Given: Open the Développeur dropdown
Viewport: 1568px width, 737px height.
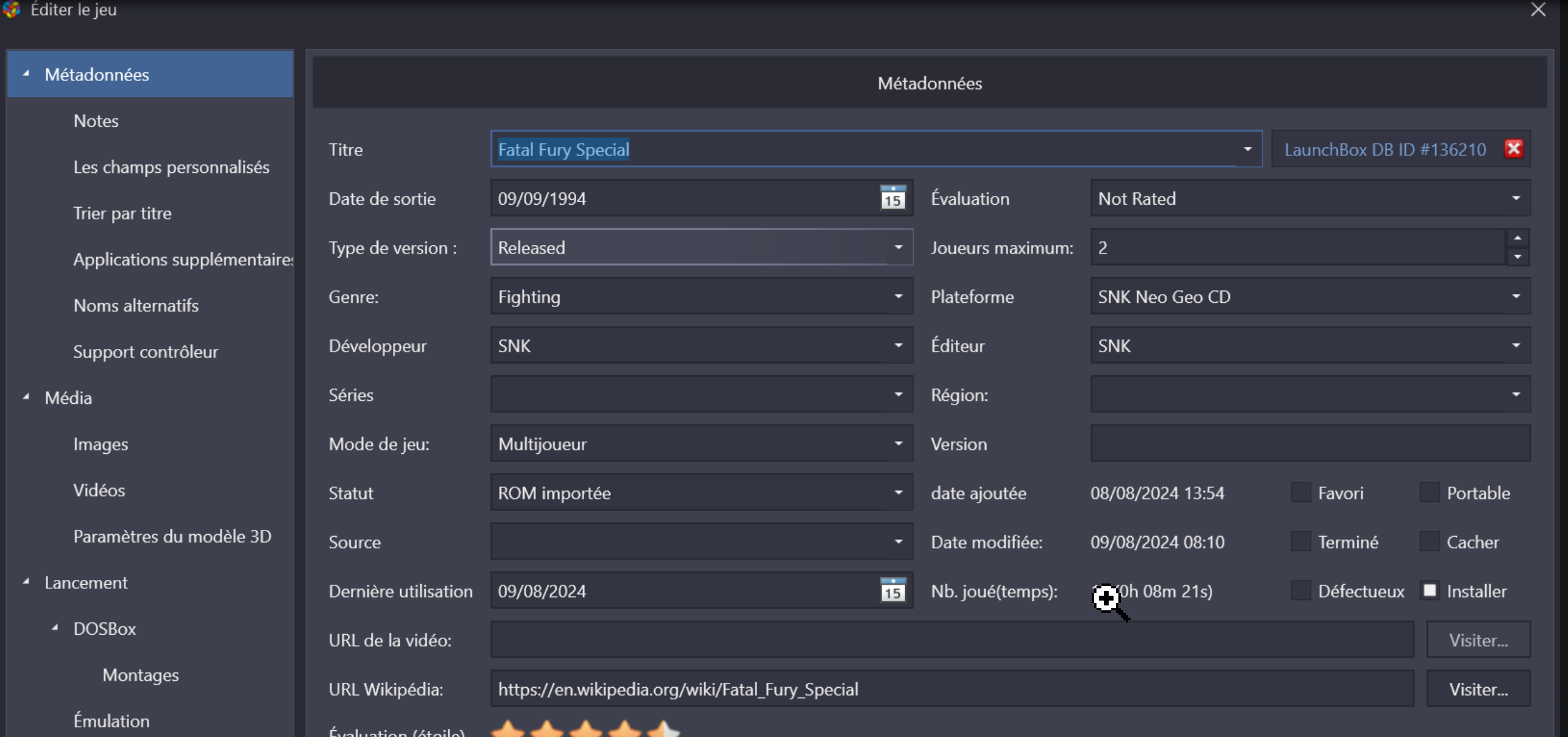Looking at the screenshot, I should tap(898, 345).
